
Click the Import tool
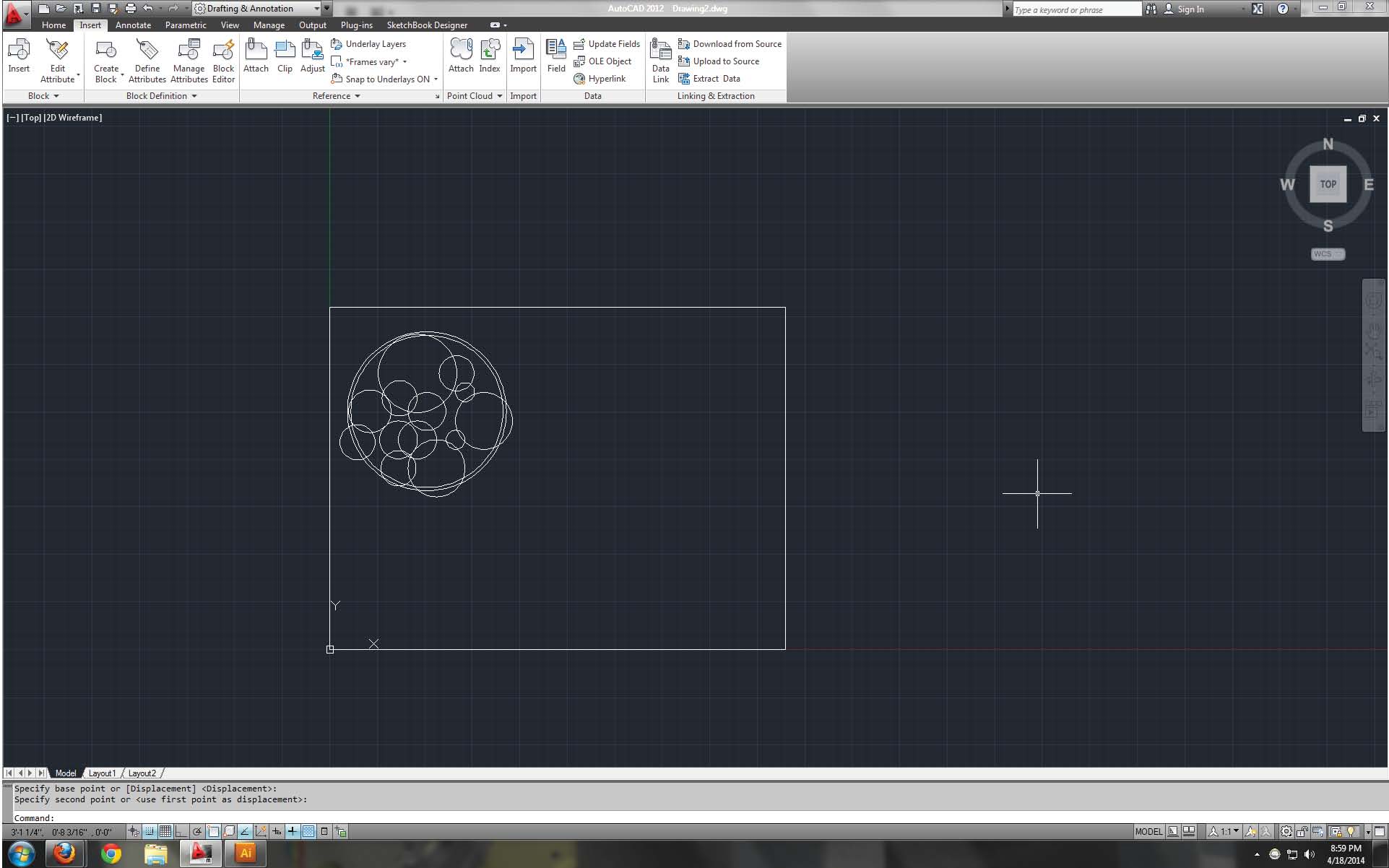point(523,56)
